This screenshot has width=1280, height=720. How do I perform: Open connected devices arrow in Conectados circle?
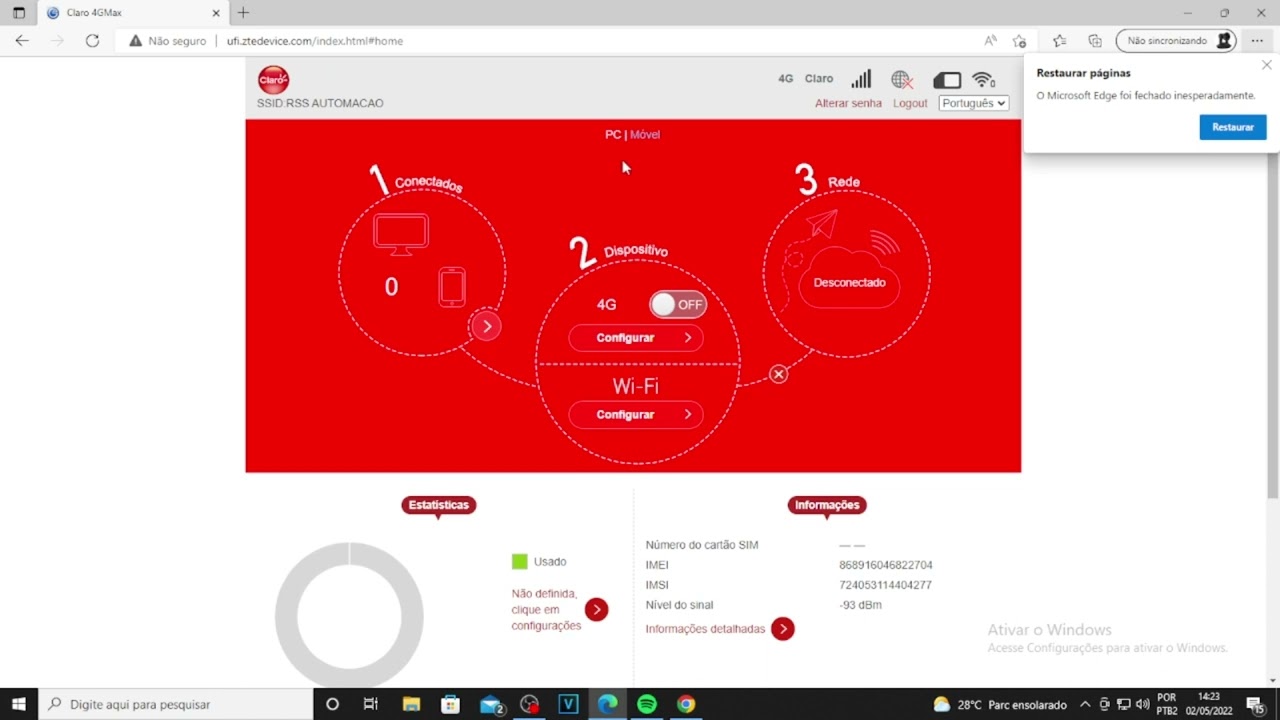click(x=487, y=326)
